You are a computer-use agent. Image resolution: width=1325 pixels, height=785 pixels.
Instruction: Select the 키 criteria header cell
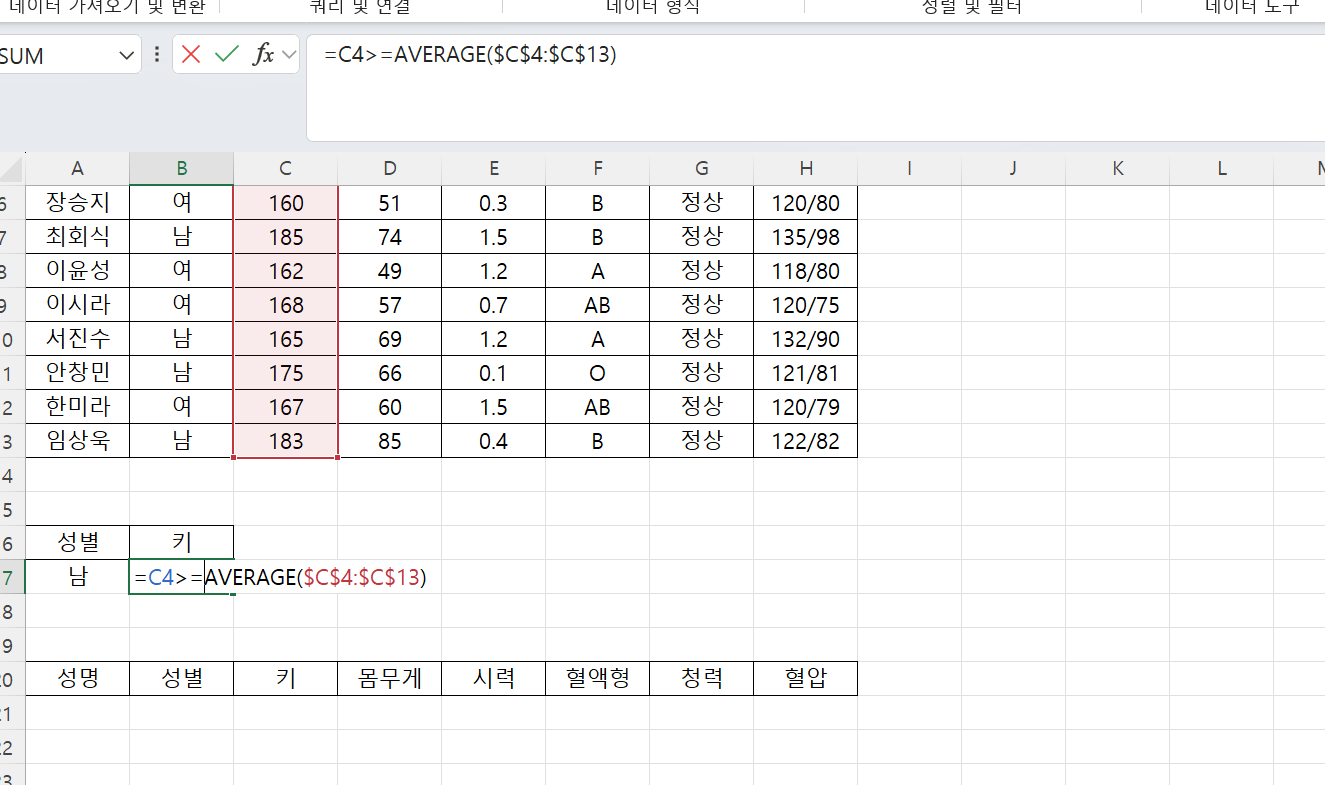(x=182, y=543)
